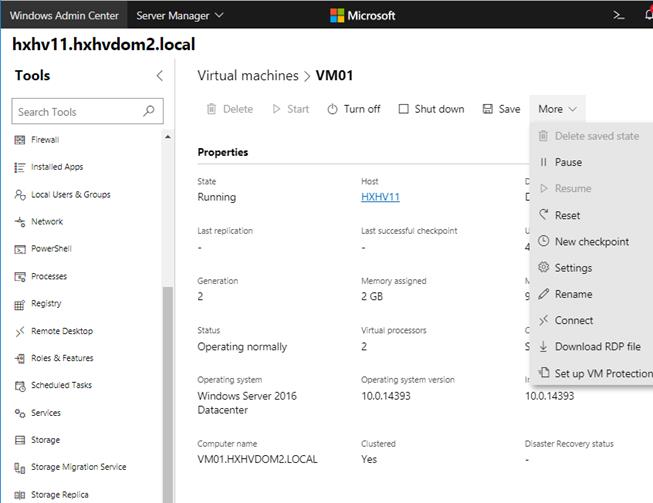The image size is (653, 503).
Task: Click the Storage Replica icon
Action: tap(20, 495)
